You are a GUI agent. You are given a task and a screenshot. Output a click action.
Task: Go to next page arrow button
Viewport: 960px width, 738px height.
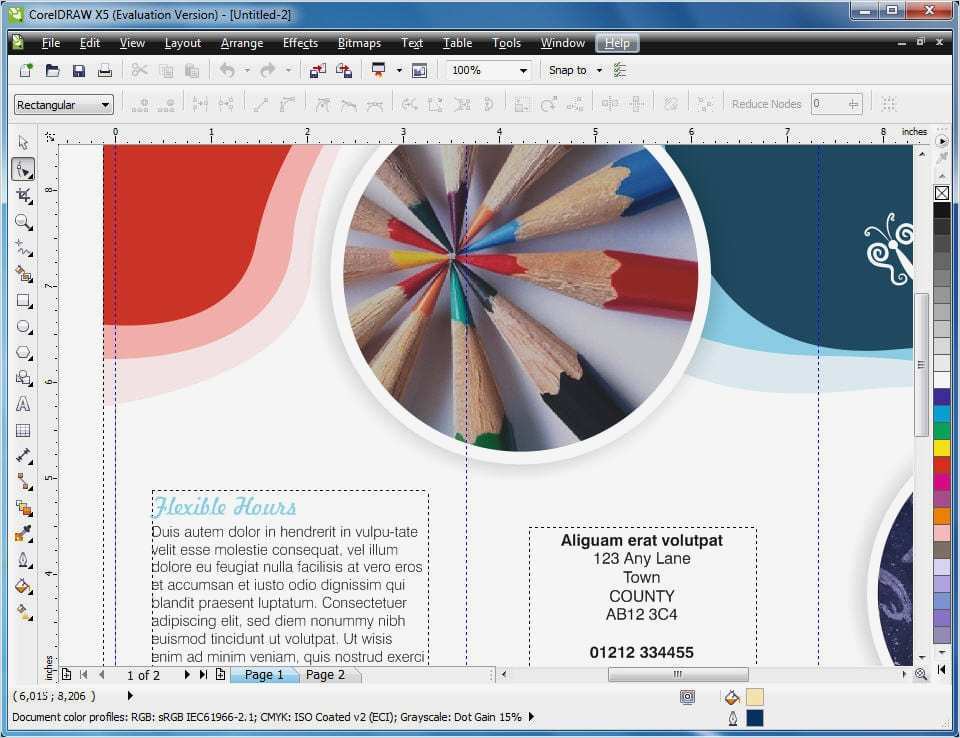point(187,675)
